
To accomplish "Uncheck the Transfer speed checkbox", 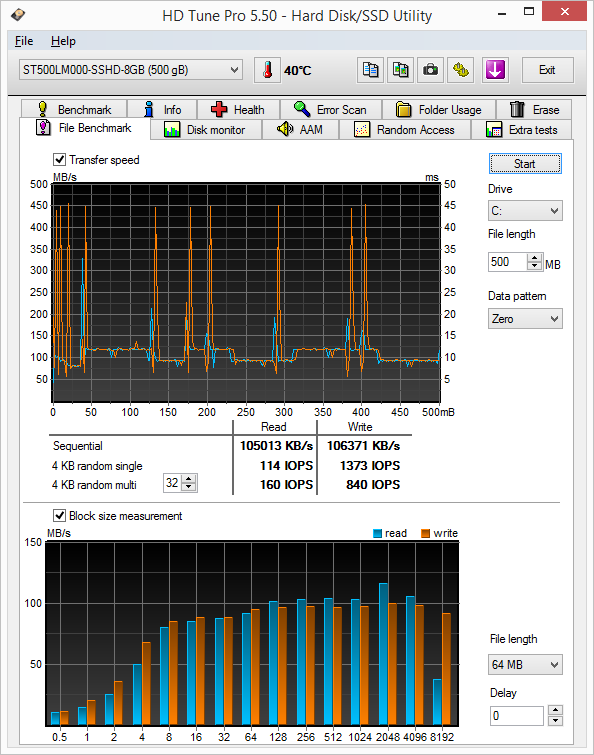I will point(59,159).
